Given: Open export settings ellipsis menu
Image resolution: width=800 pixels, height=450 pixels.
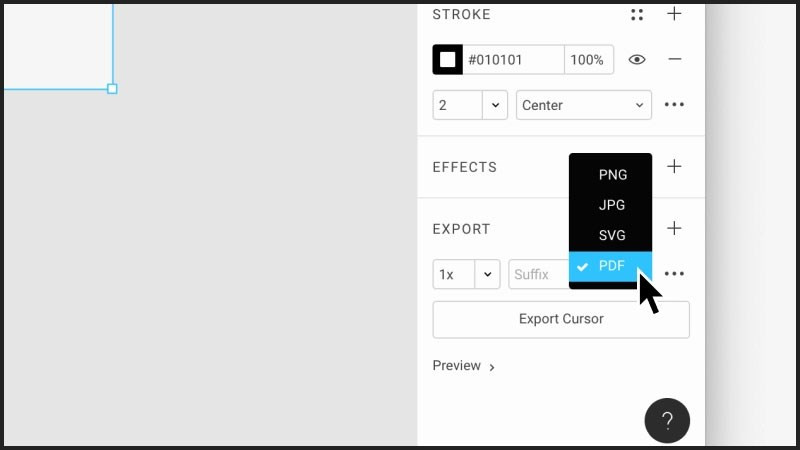Looking at the screenshot, I should point(674,274).
